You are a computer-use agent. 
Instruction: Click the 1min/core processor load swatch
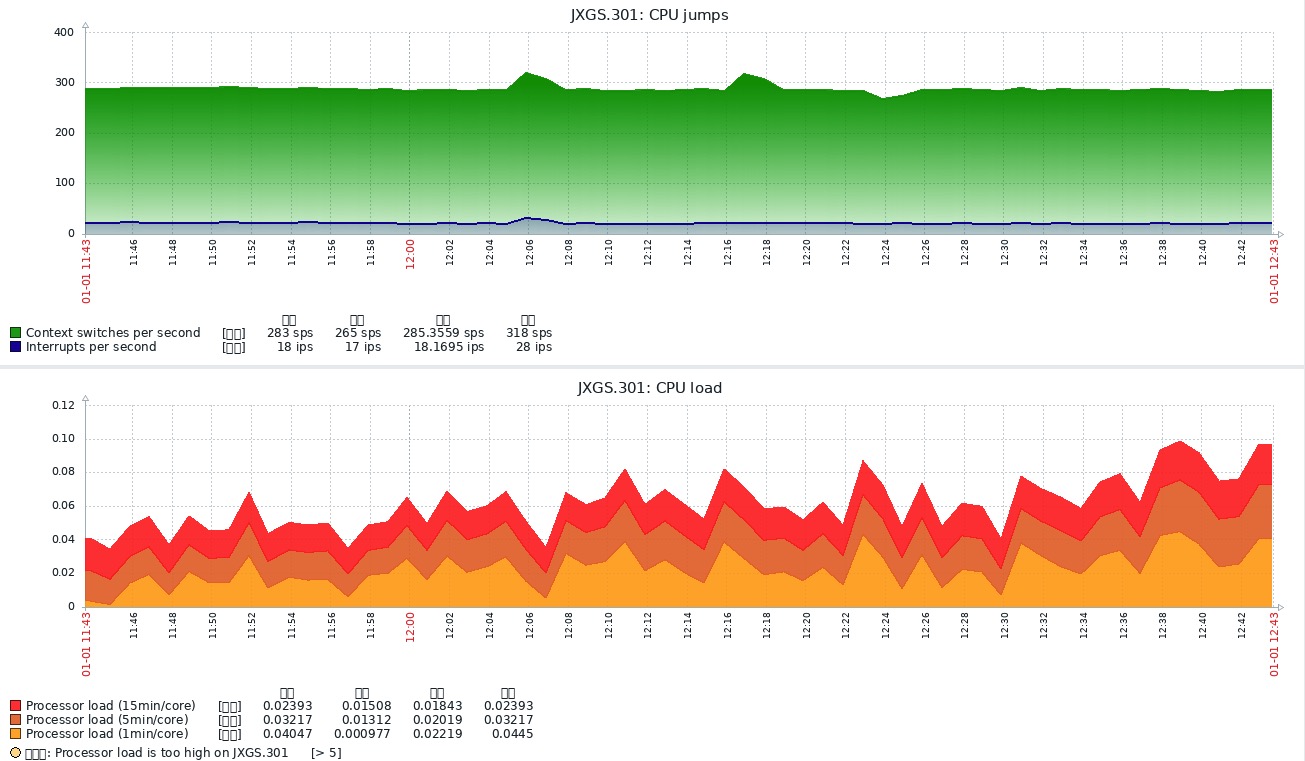[x=15, y=734]
